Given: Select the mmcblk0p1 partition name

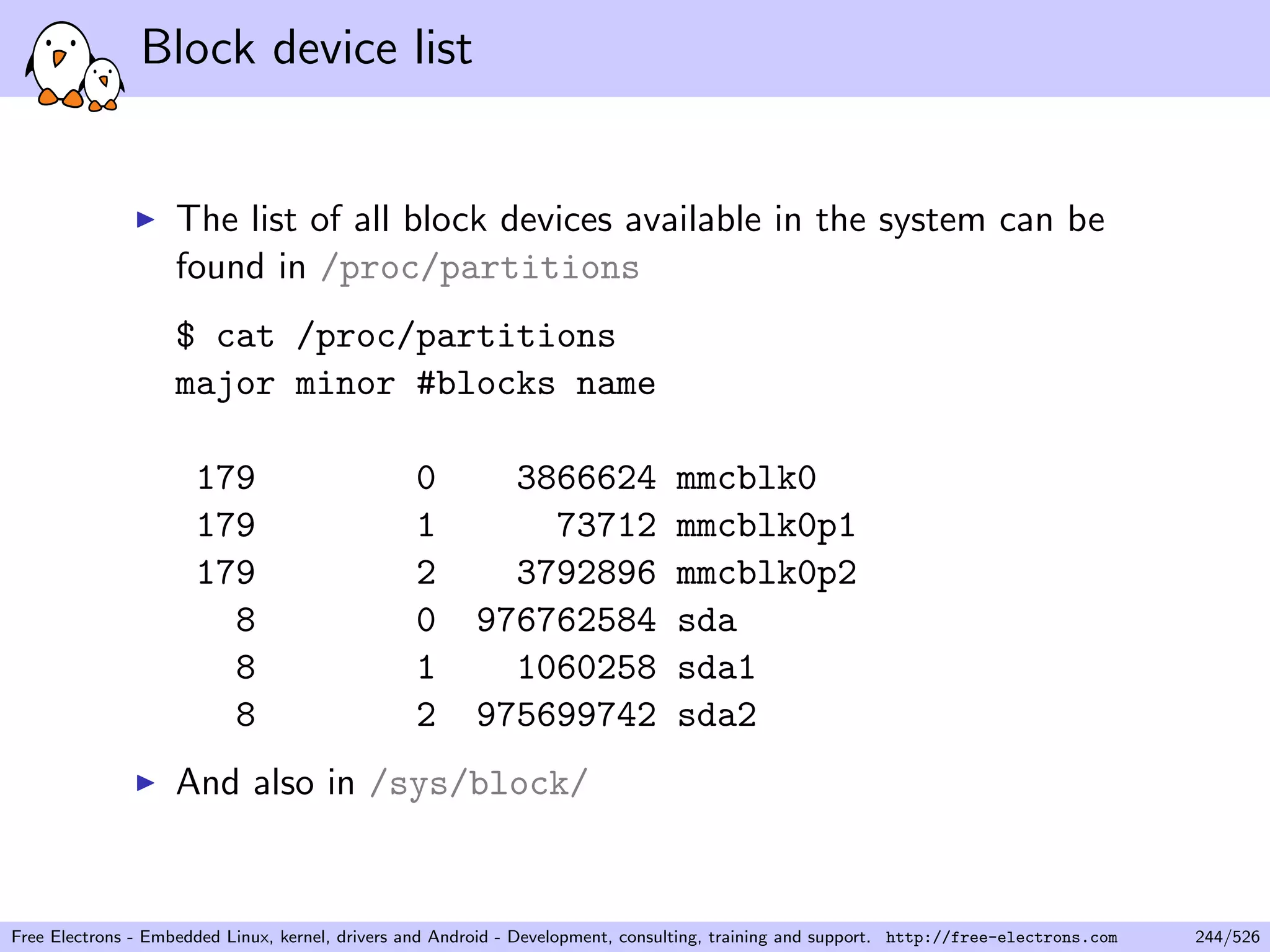Looking at the screenshot, I should point(766,526).
